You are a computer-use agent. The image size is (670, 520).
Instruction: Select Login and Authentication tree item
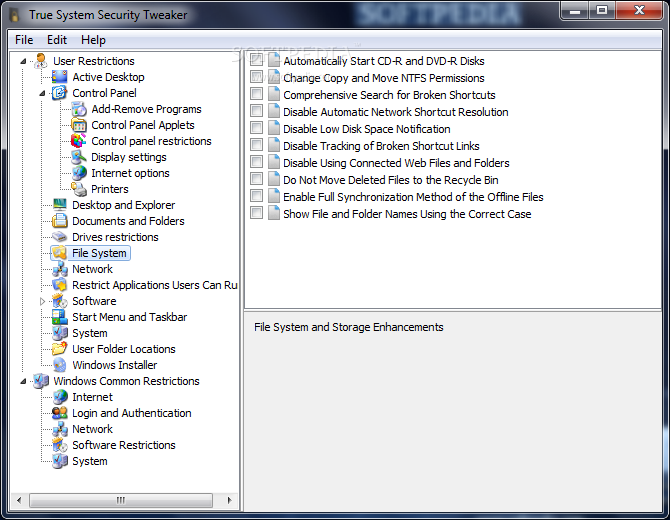point(132,413)
